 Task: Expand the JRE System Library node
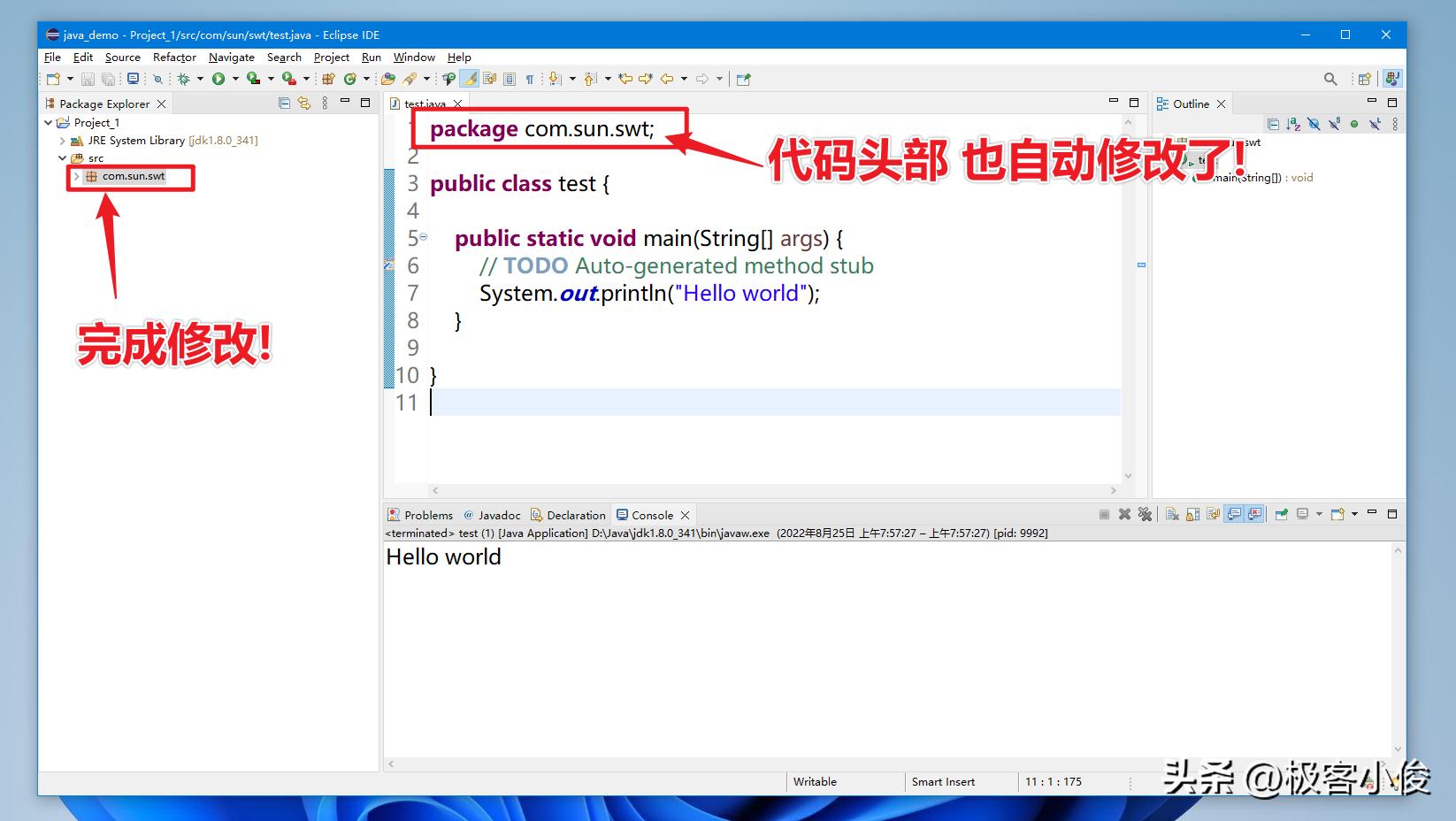(60, 140)
